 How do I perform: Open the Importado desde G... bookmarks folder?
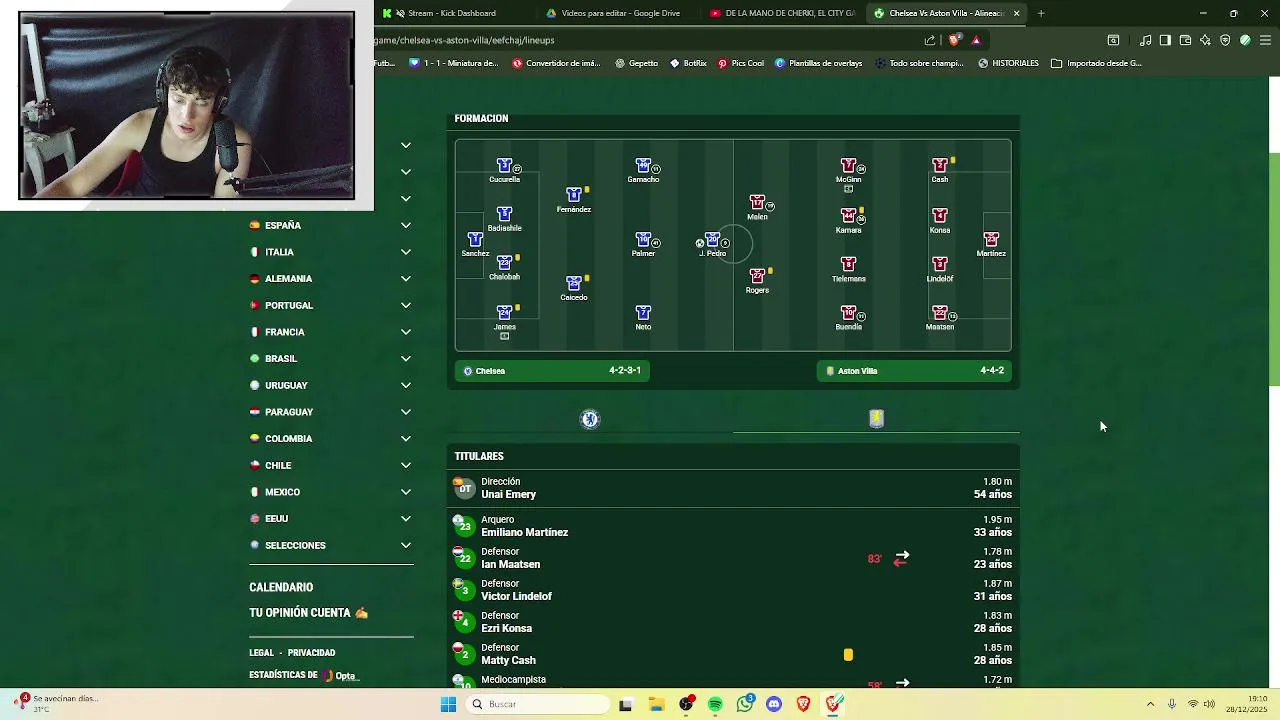click(1095, 63)
